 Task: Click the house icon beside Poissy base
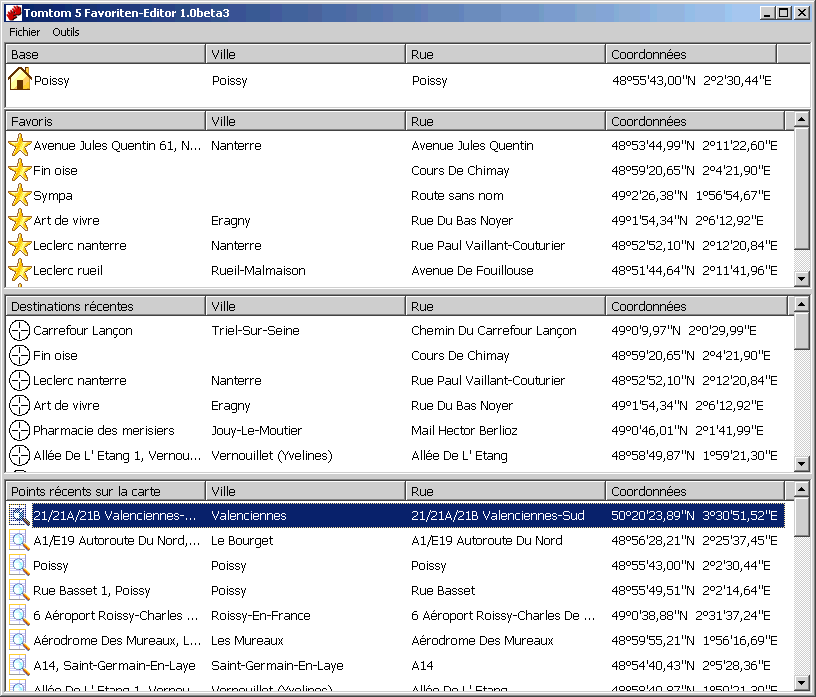tap(20, 80)
